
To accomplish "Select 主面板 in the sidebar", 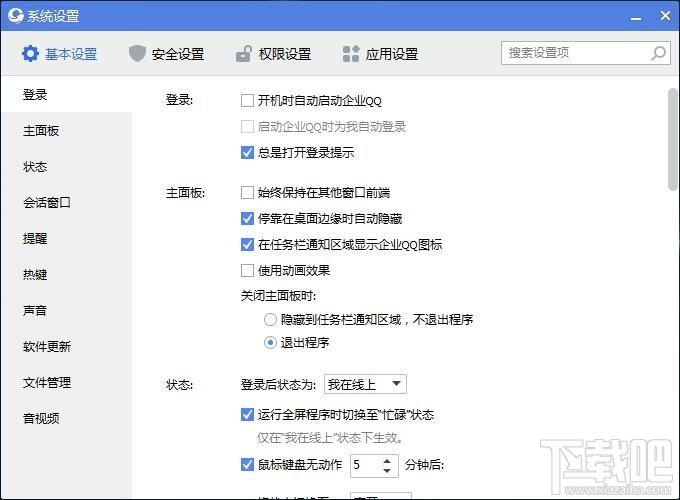I will click(x=66, y=131).
